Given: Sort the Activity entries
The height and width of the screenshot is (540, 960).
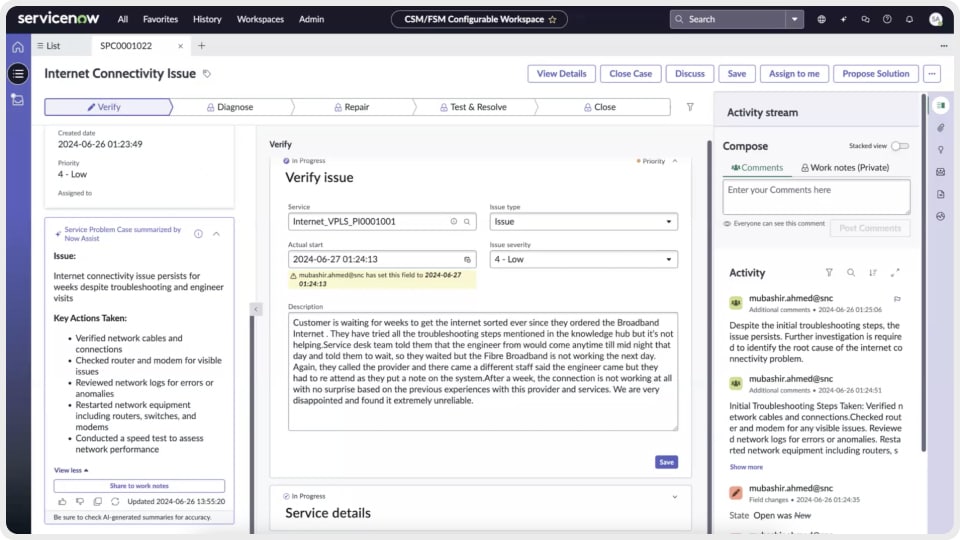Looking at the screenshot, I should click(x=872, y=272).
